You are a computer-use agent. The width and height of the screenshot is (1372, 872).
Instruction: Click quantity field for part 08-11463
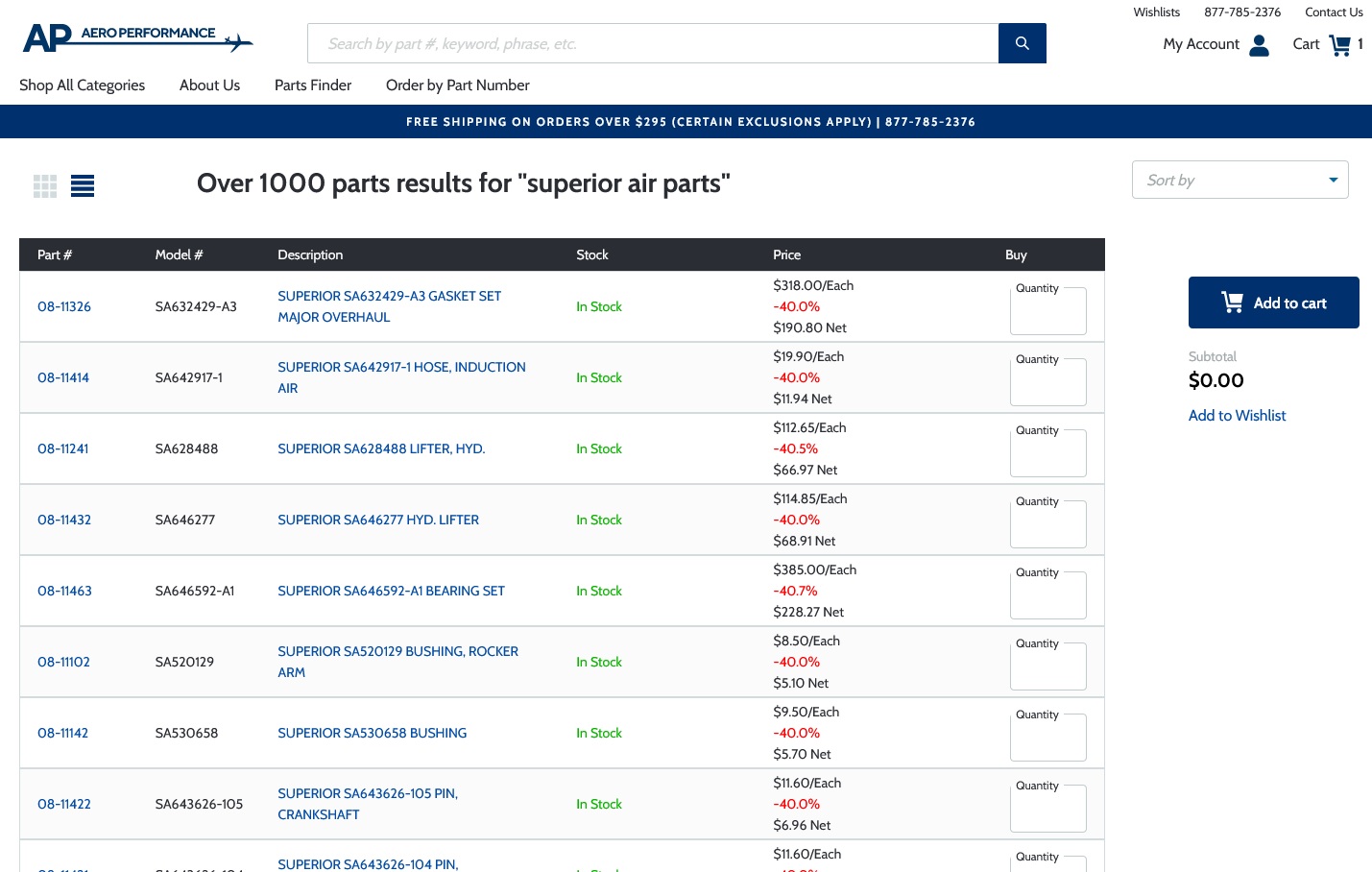[1048, 595]
